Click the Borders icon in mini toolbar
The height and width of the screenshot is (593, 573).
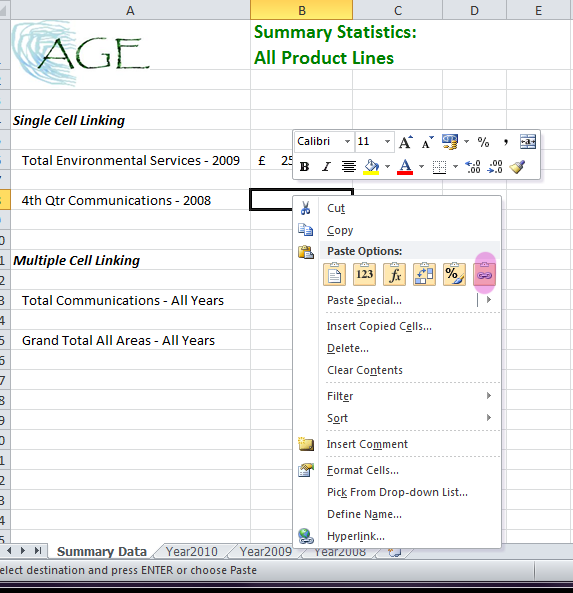[439, 167]
